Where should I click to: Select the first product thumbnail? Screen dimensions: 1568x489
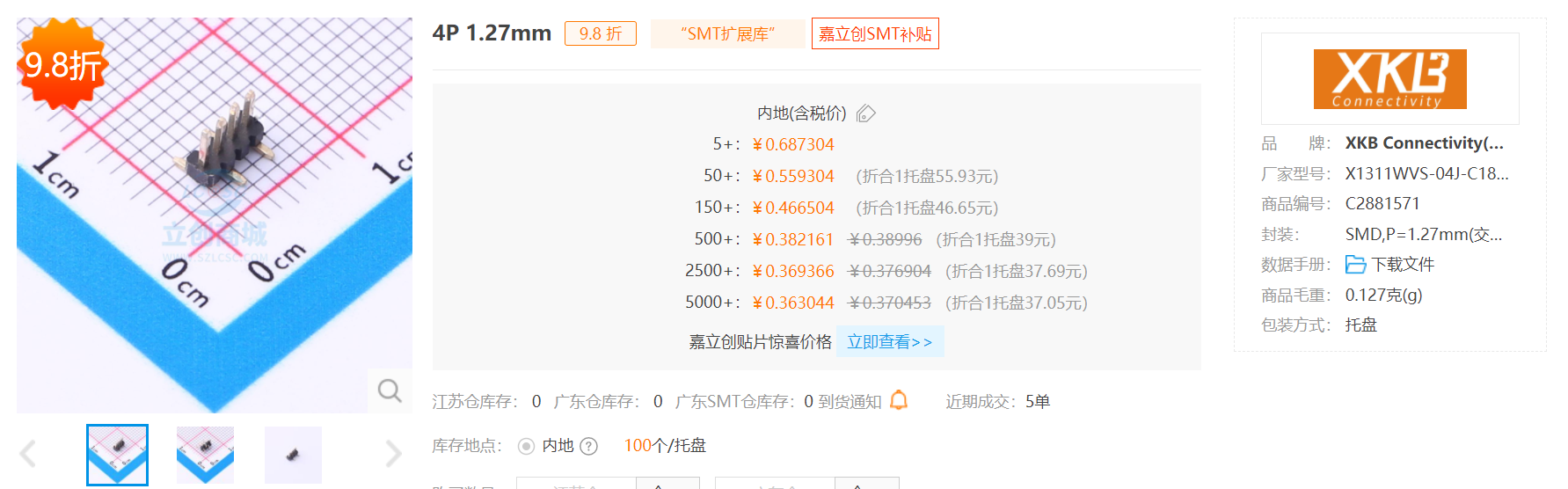tap(117, 455)
